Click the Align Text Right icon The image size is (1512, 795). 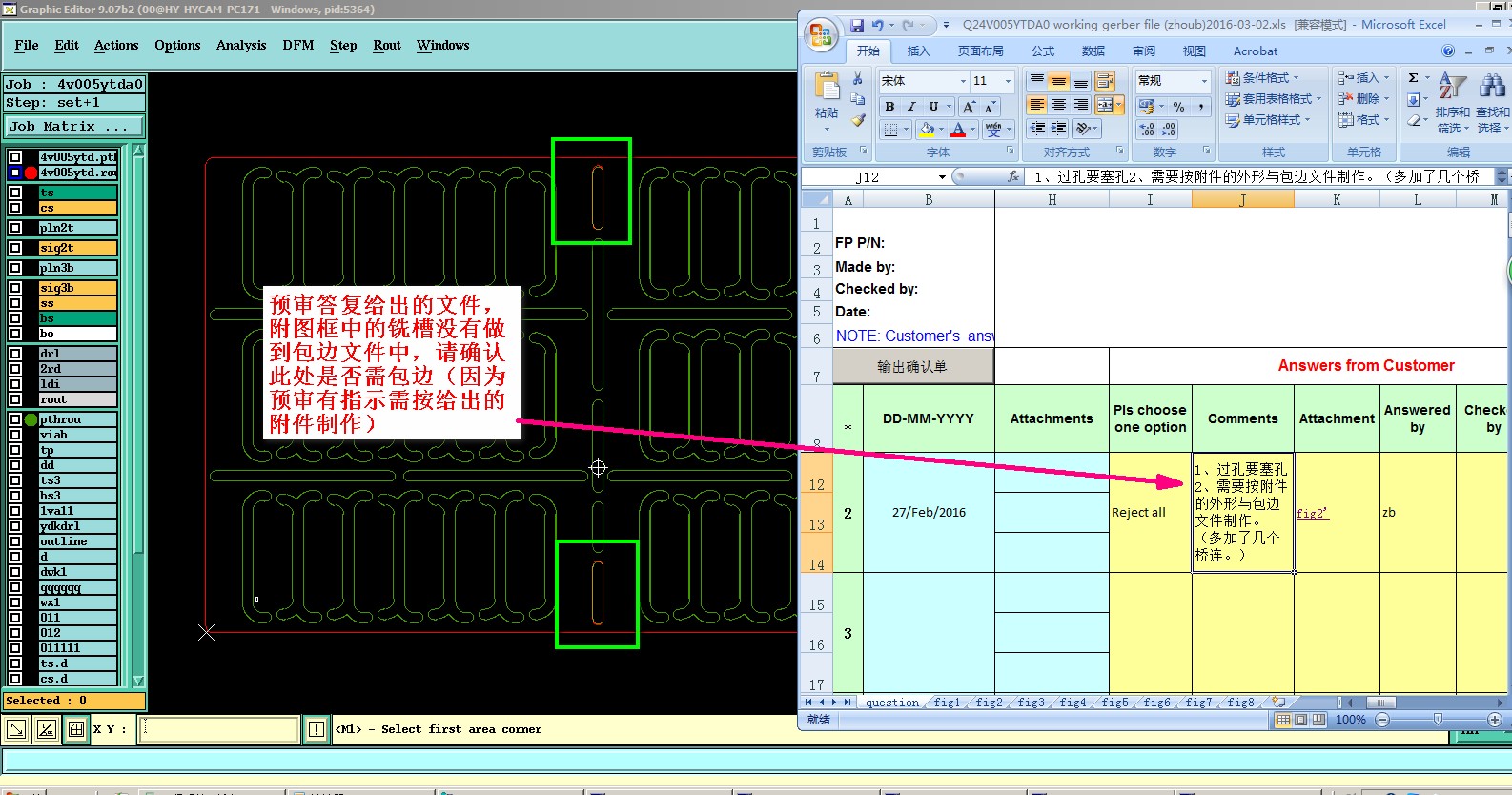(x=1081, y=105)
